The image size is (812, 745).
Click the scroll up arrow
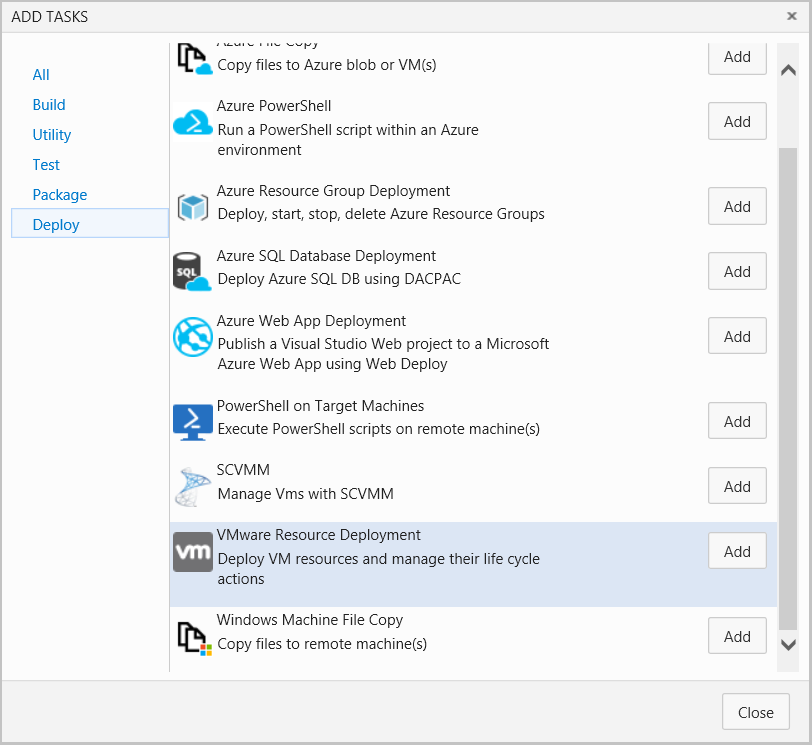point(788,70)
